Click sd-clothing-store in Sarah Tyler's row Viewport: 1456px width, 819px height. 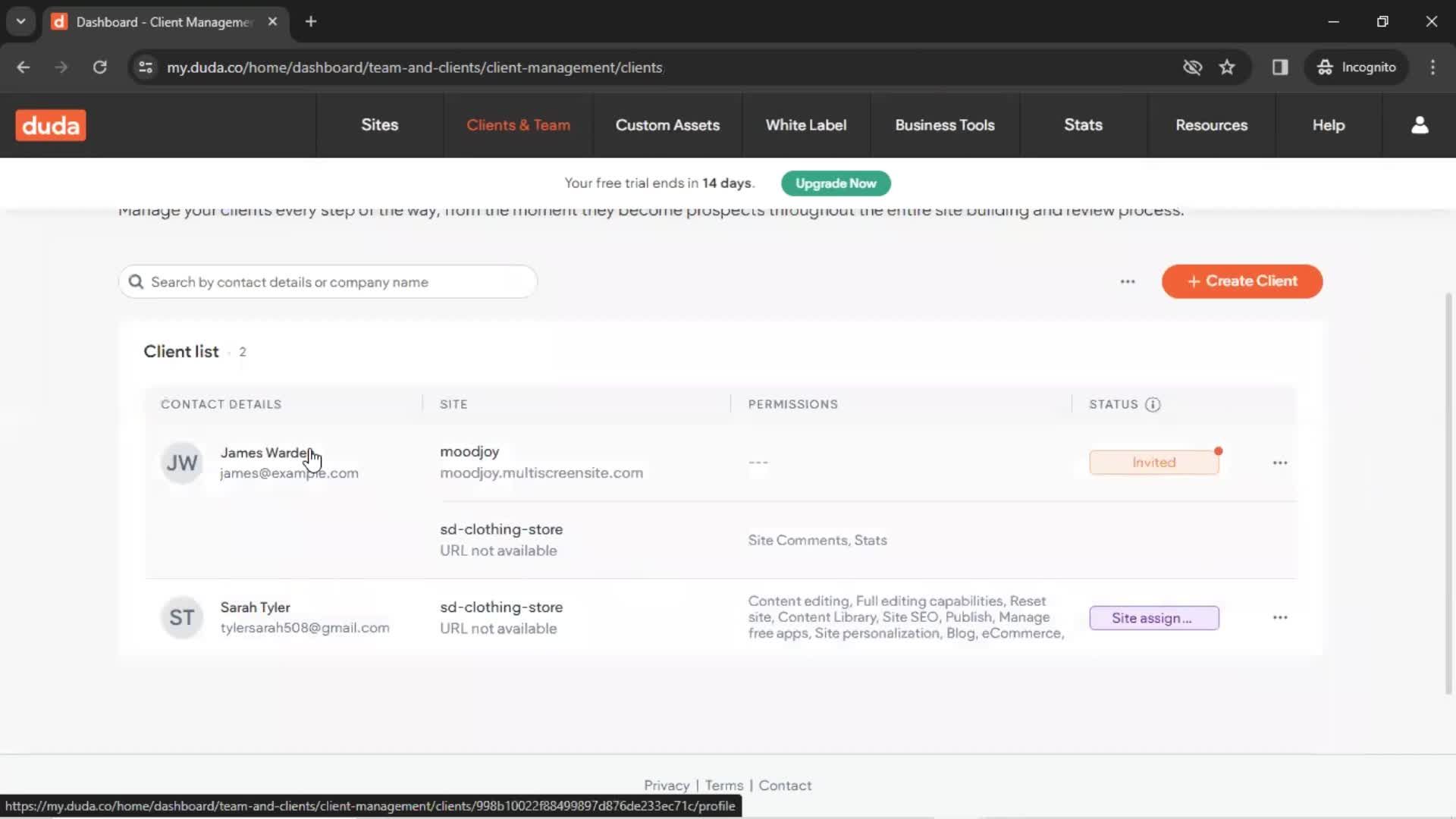501,607
